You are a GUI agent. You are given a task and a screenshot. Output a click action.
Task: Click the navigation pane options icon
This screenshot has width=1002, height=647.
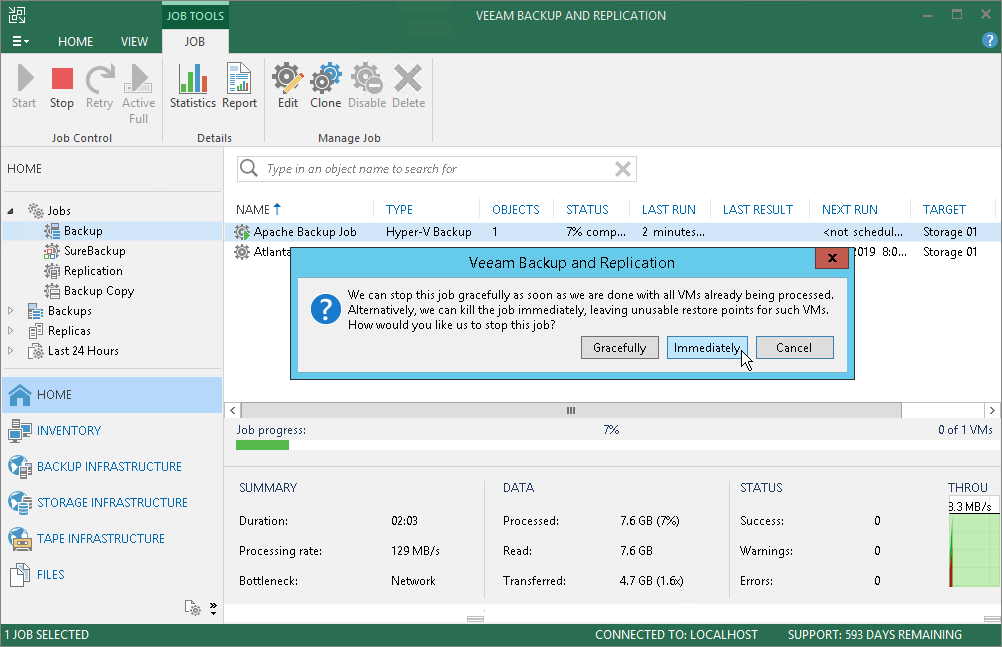click(x=192, y=607)
